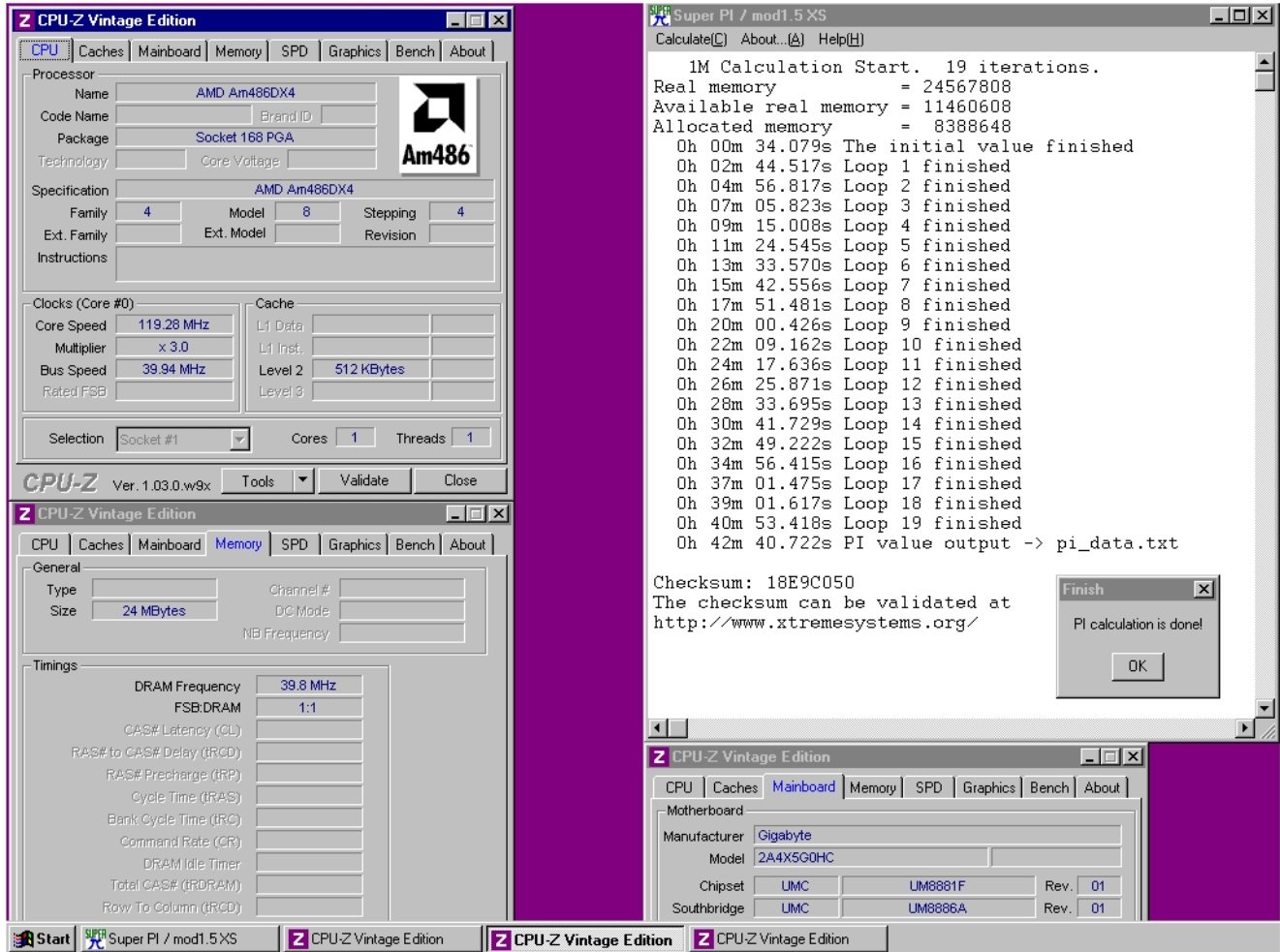This screenshot has height=952, width=1280.
Task: Click the Close button in CPU-Z
Action: [x=460, y=481]
